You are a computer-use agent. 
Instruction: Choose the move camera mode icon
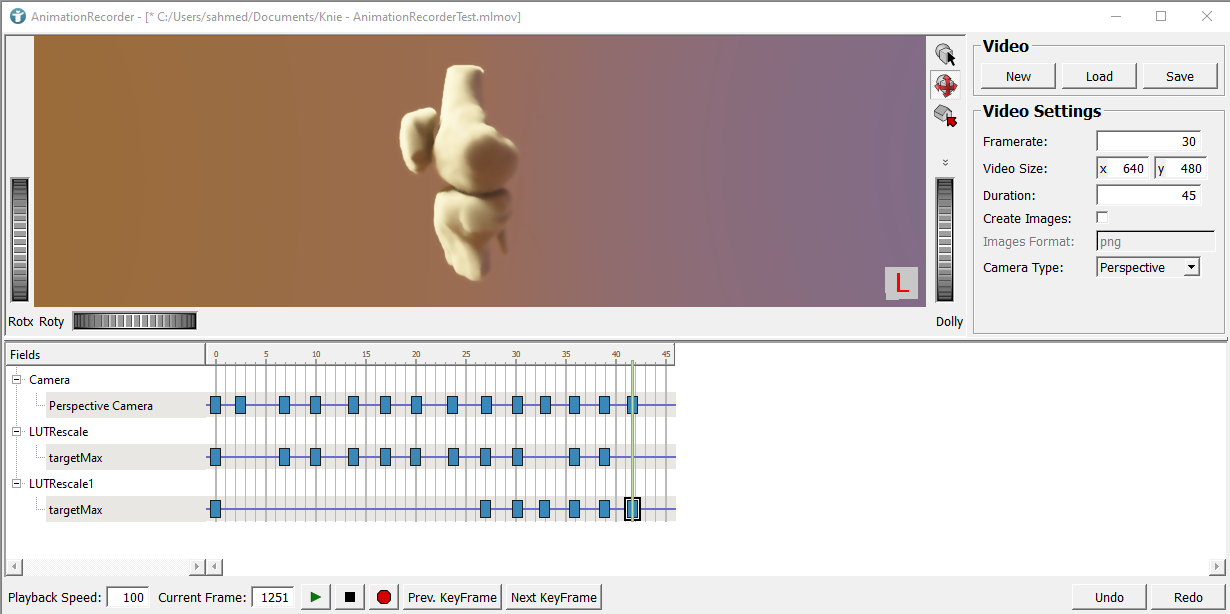point(944,115)
